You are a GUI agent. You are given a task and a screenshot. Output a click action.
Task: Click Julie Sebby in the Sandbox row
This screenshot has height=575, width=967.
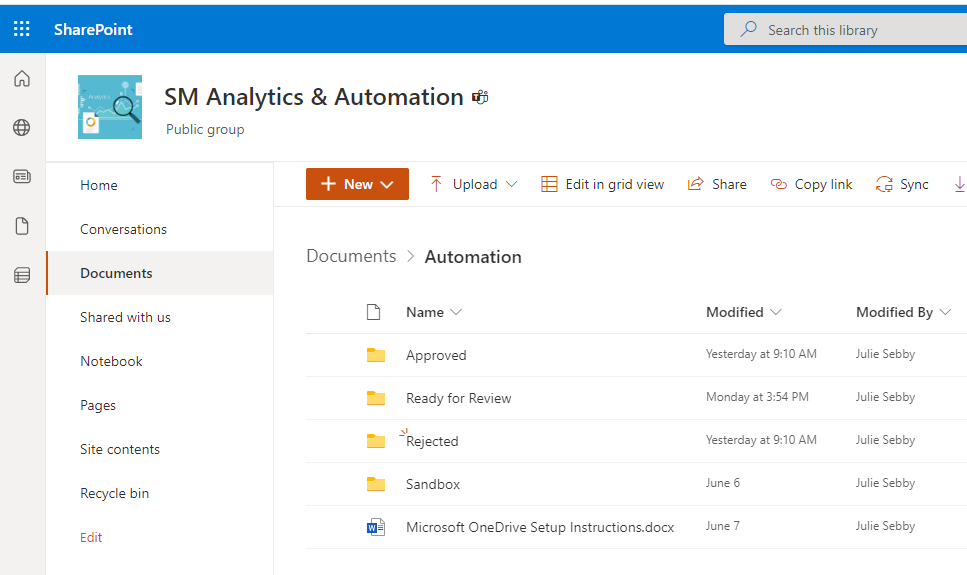[x=885, y=483]
